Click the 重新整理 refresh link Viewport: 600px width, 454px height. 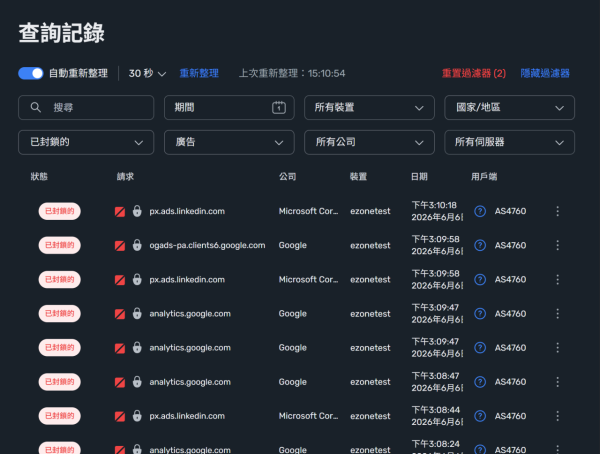199,73
